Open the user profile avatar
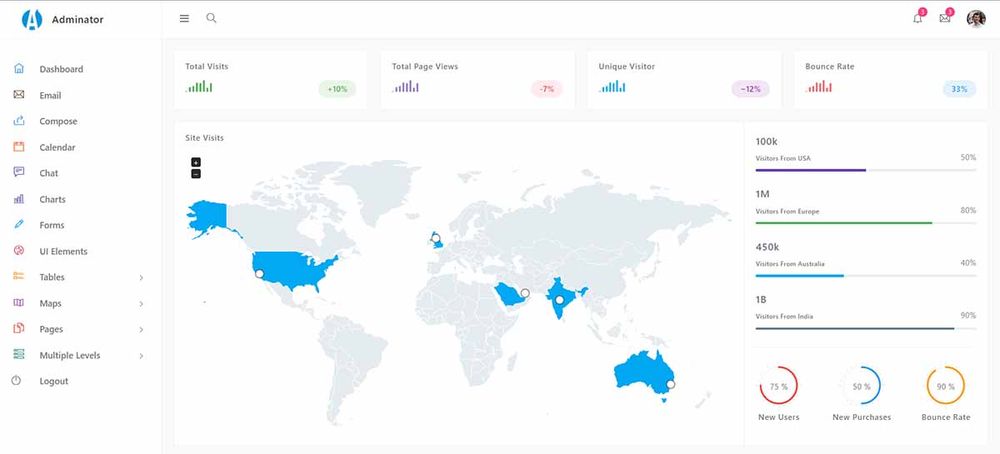 click(x=976, y=18)
